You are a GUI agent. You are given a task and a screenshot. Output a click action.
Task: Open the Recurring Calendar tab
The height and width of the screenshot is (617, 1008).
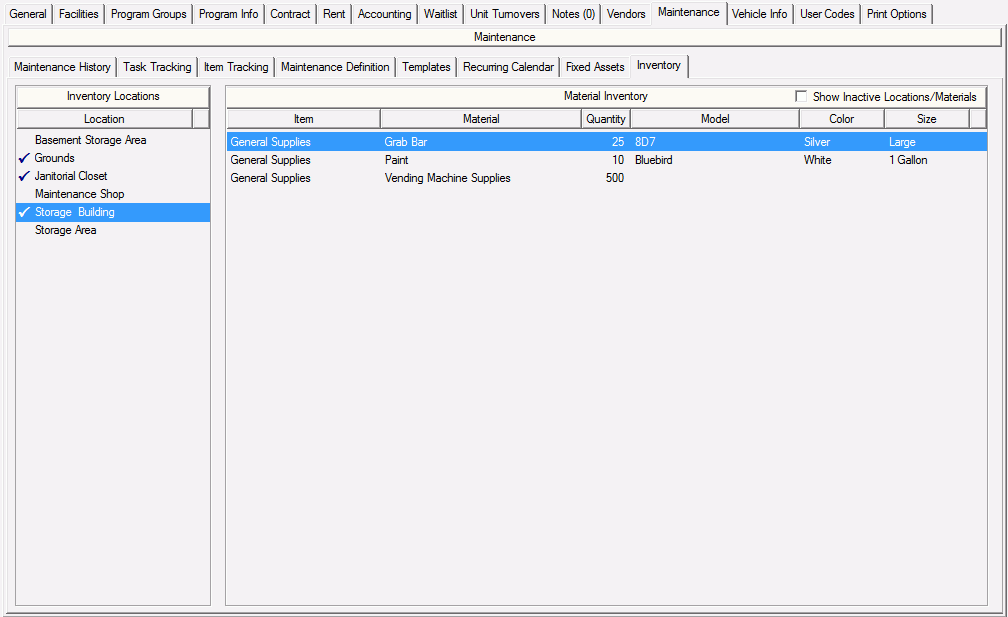tap(507, 67)
